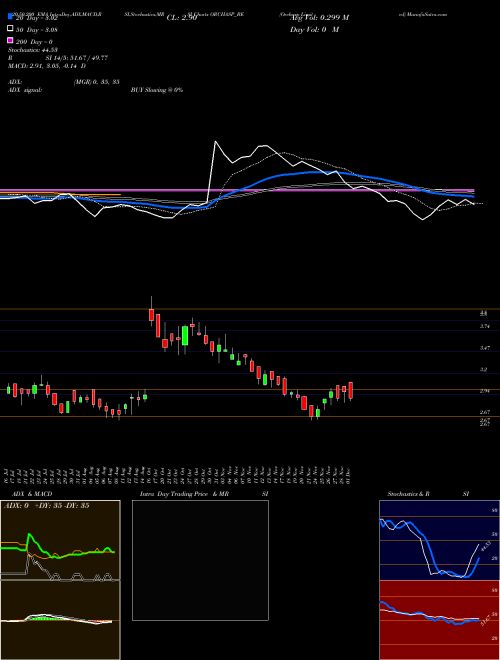Click the 2.94 price axis label

tap(484, 391)
